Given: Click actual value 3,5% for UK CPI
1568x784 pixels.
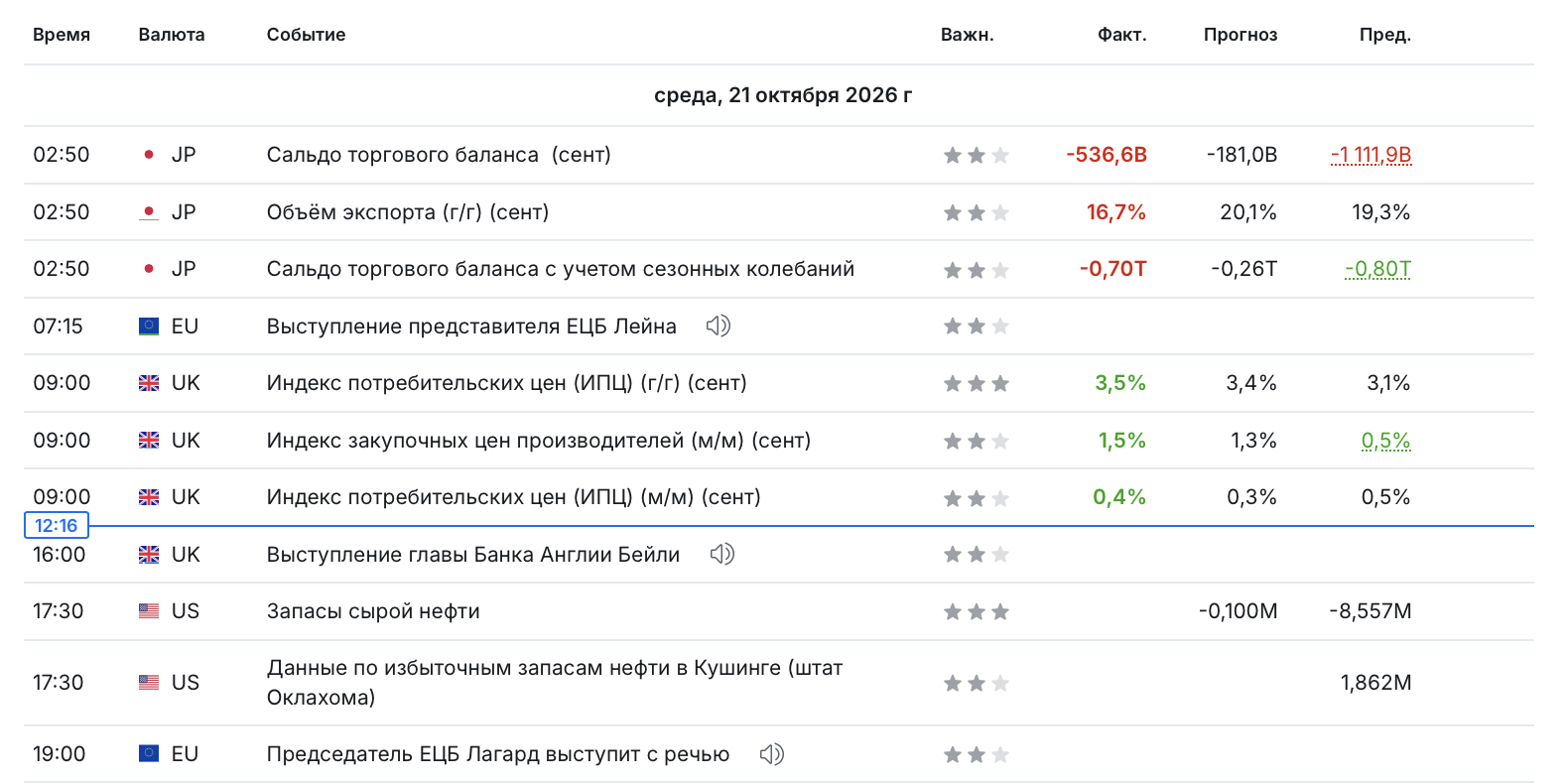Looking at the screenshot, I should (1120, 383).
